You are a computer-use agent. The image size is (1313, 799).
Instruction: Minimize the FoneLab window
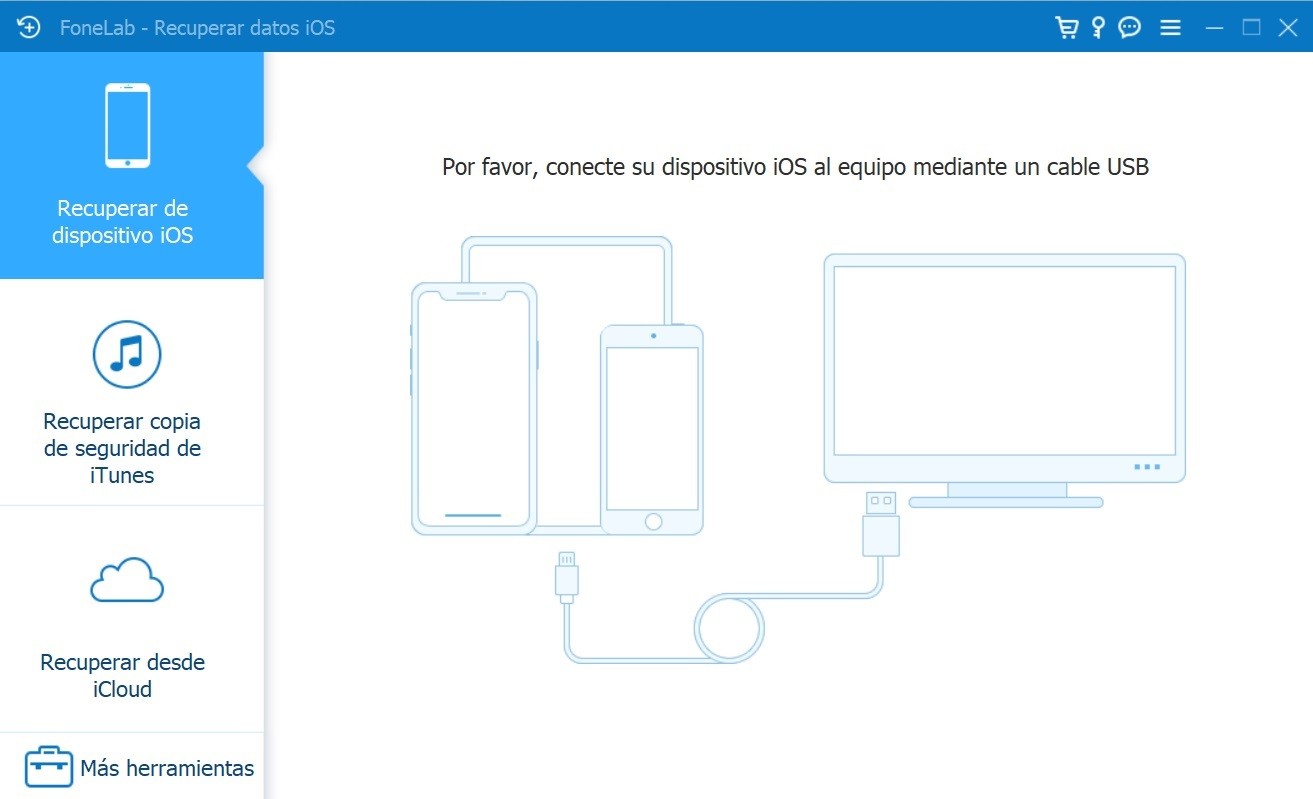[x=1215, y=28]
